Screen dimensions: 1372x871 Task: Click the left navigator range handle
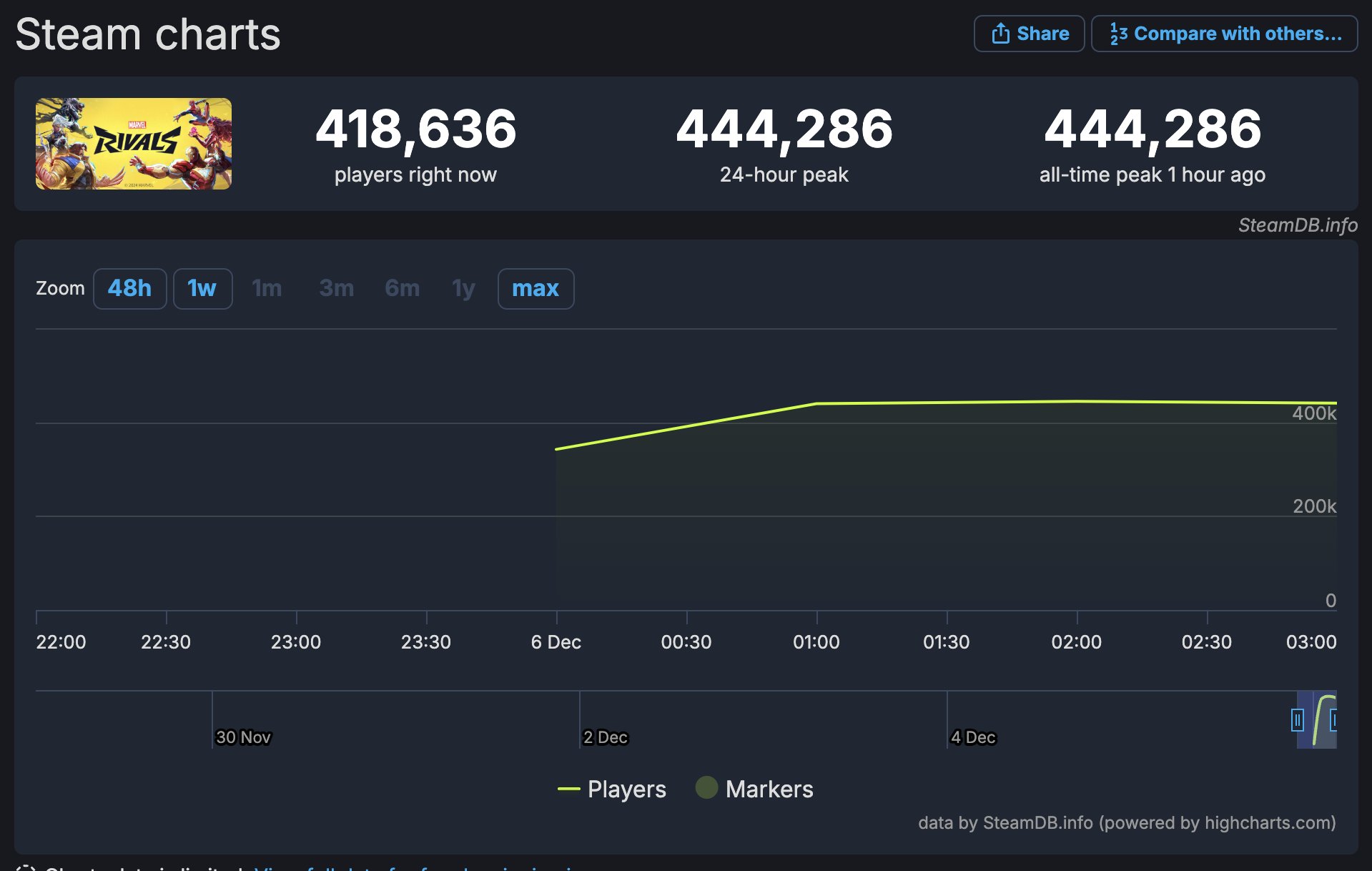click(x=1298, y=719)
